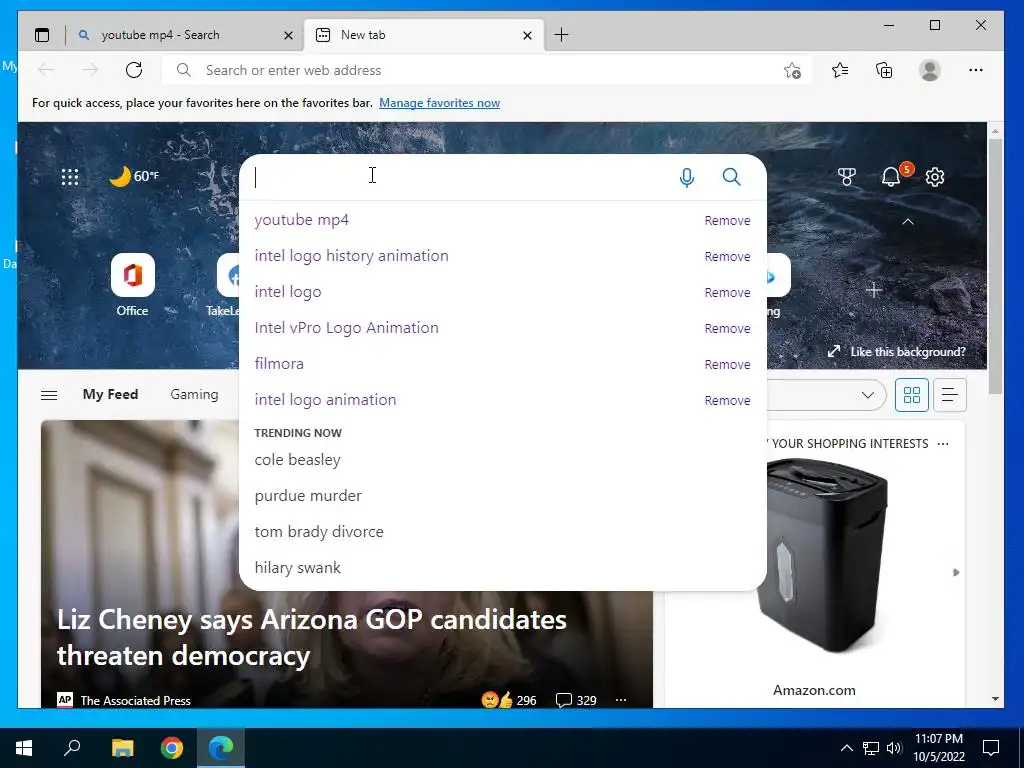Open the Liz Cheney news article
1024x768 pixels.
[x=312, y=637]
